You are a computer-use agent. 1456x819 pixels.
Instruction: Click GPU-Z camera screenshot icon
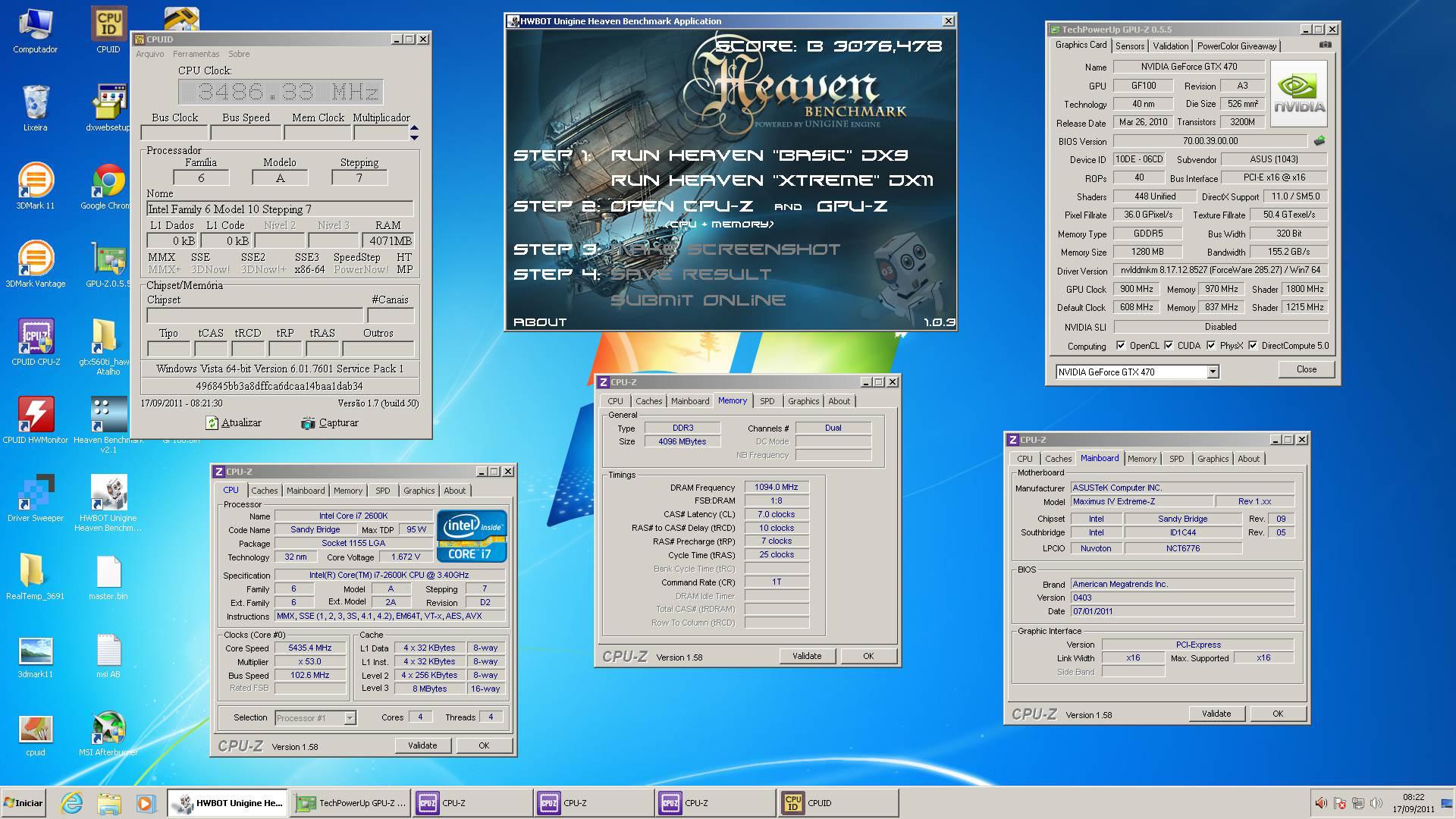pos(1325,45)
